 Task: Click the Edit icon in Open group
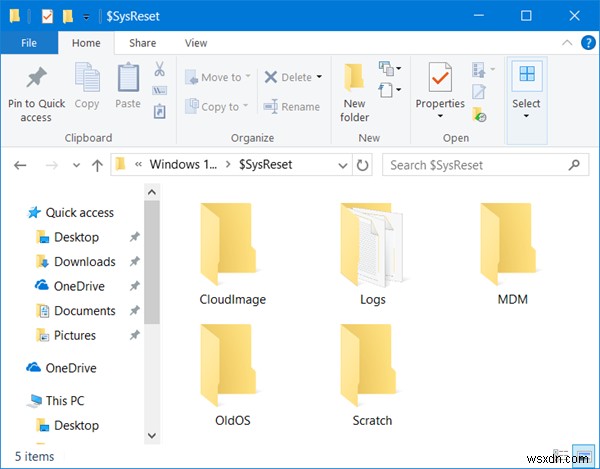(x=479, y=92)
